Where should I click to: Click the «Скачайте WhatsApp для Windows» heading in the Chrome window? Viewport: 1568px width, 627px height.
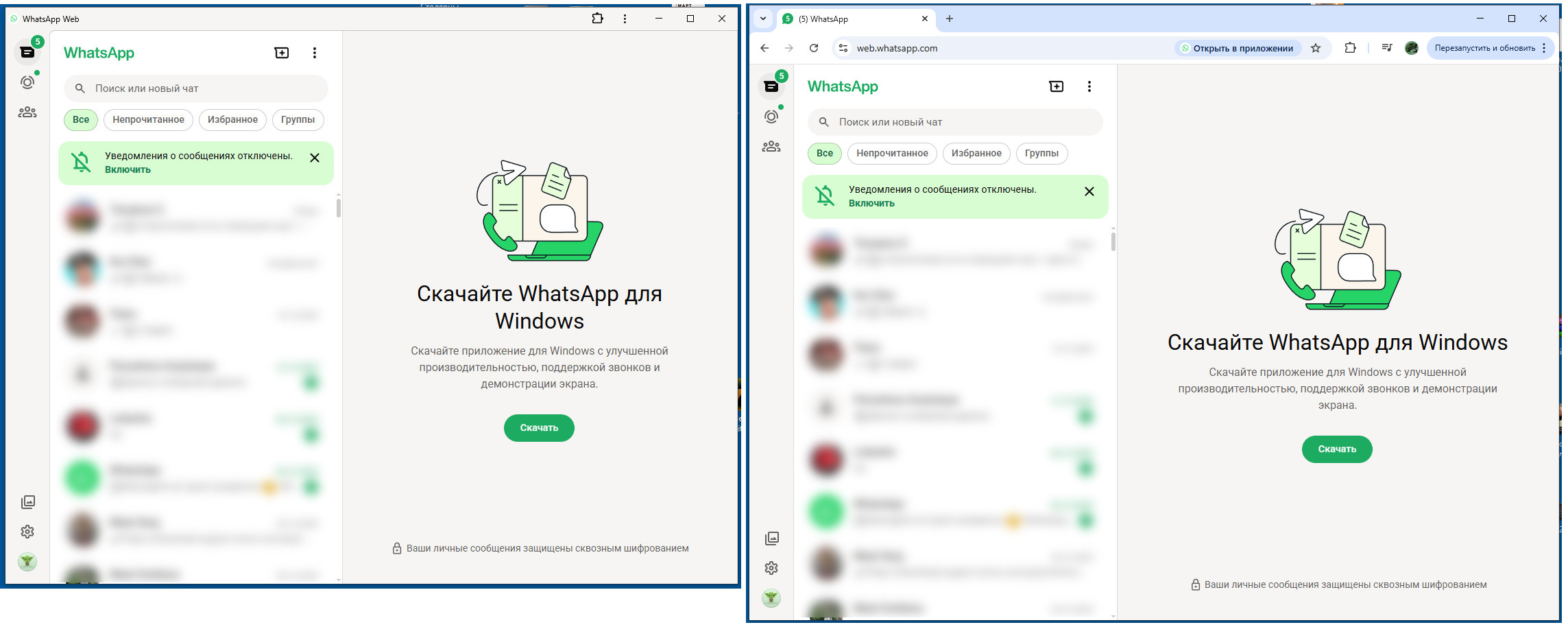click(1338, 342)
